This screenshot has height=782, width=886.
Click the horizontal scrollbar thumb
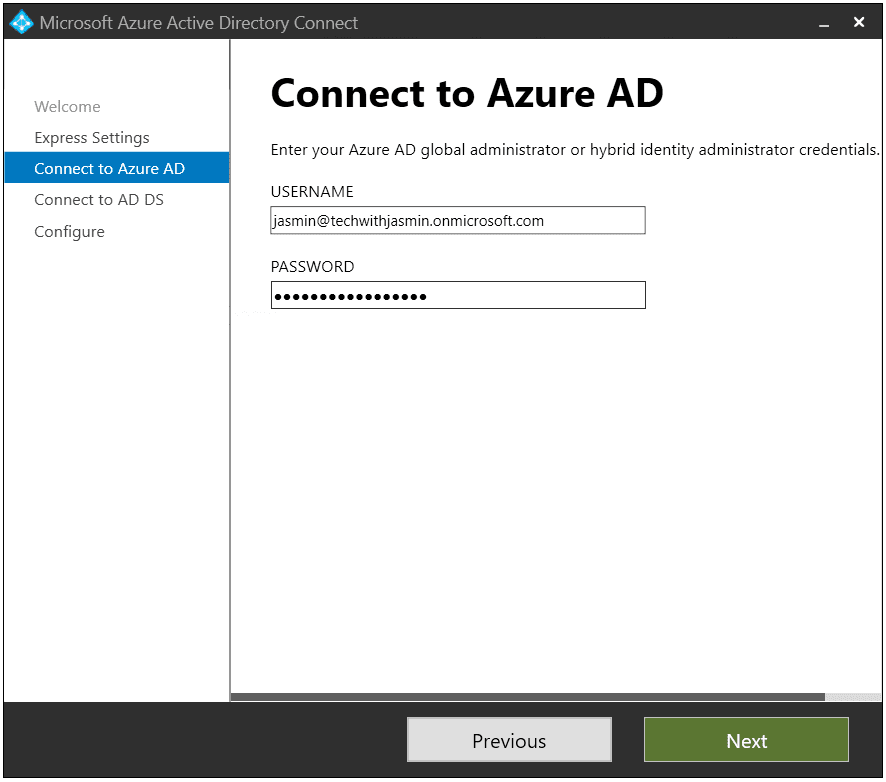528,697
